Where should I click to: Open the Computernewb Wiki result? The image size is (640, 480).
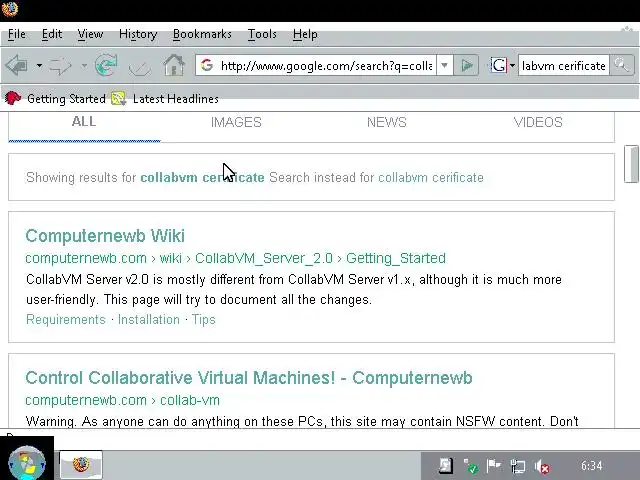(x=105, y=236)
